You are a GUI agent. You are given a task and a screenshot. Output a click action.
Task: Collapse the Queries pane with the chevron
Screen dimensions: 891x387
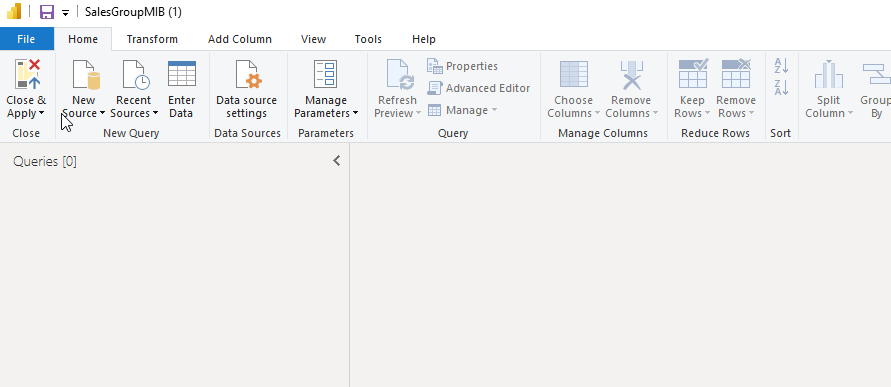click(x=337, y=161)
